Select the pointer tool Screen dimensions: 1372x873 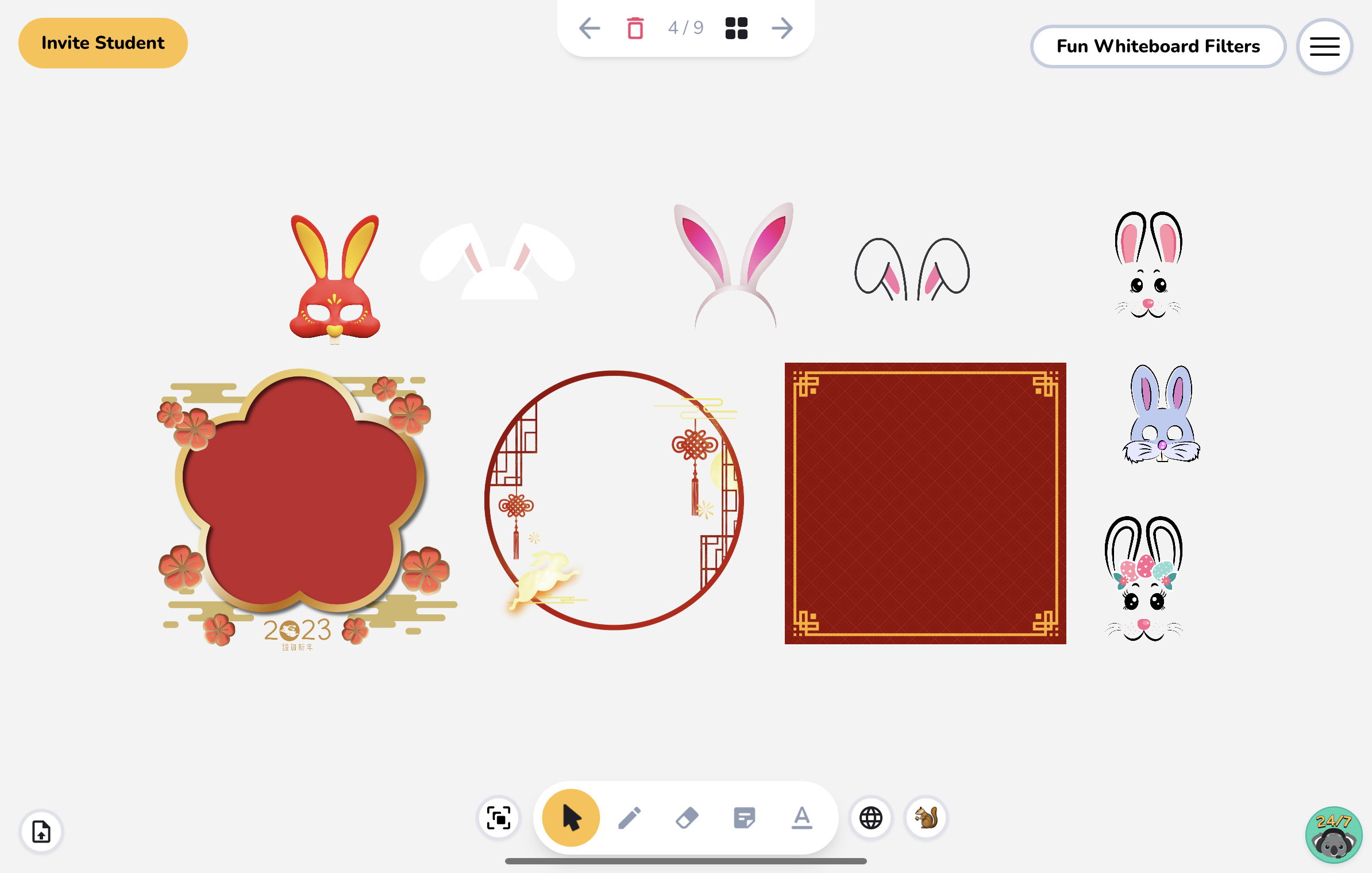click(569, 817)
